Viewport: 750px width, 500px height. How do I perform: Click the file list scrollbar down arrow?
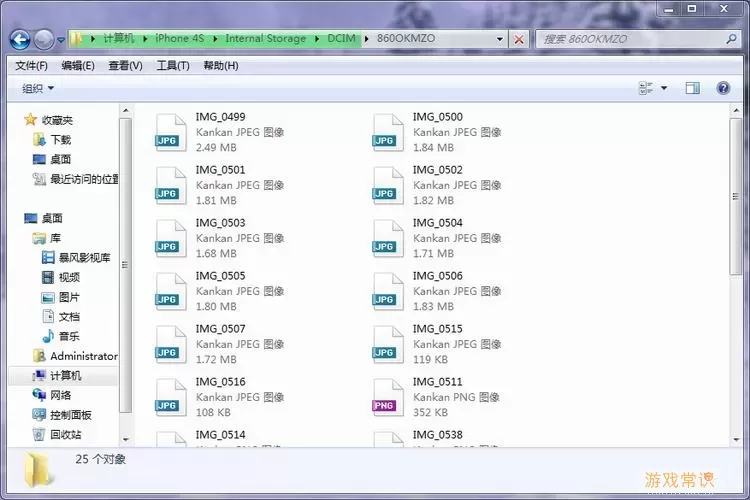(736, 440)
